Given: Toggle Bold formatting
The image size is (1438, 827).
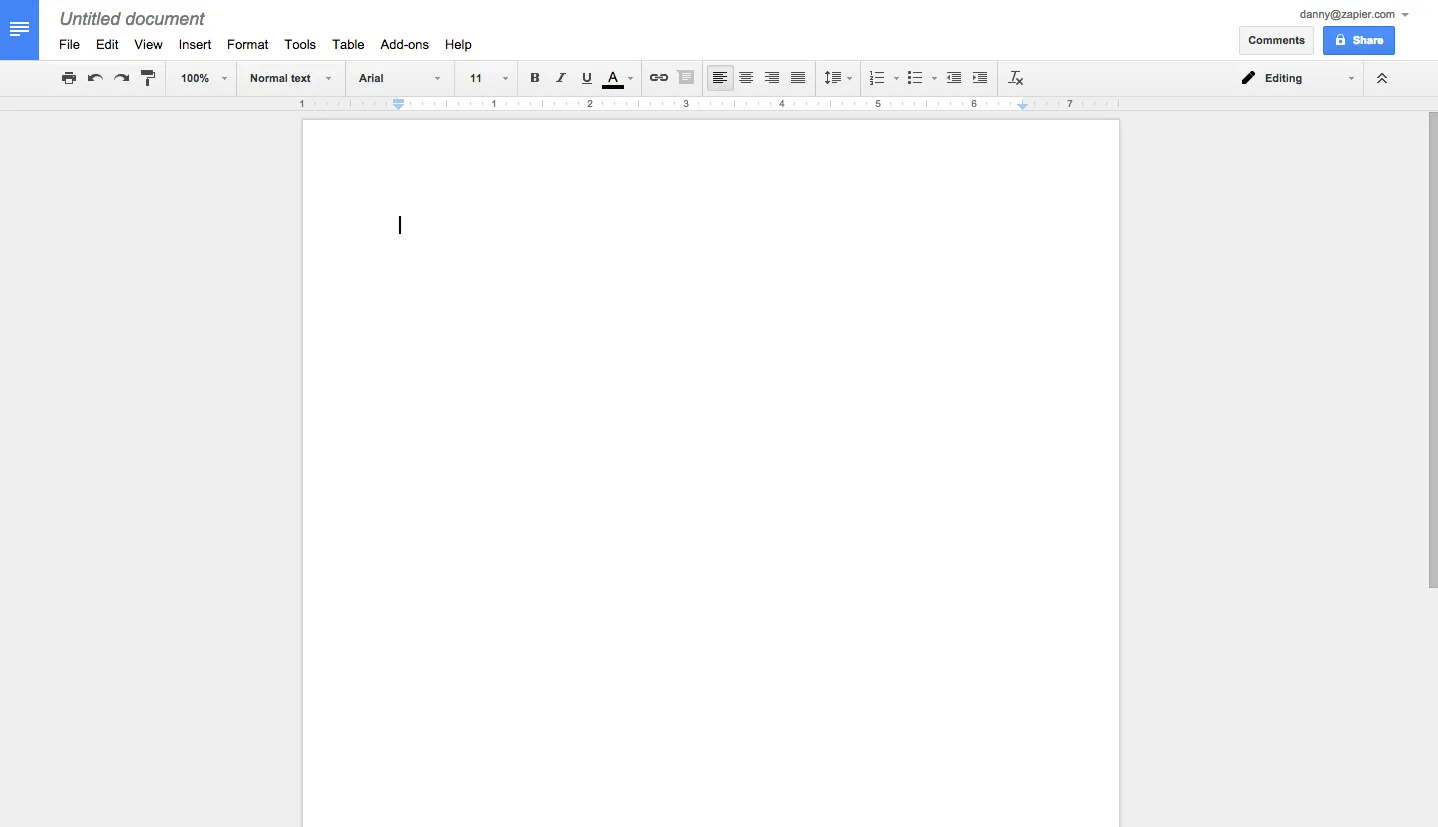Looking at the screenshot, I should pyautogui.click(x=534, y=78).
